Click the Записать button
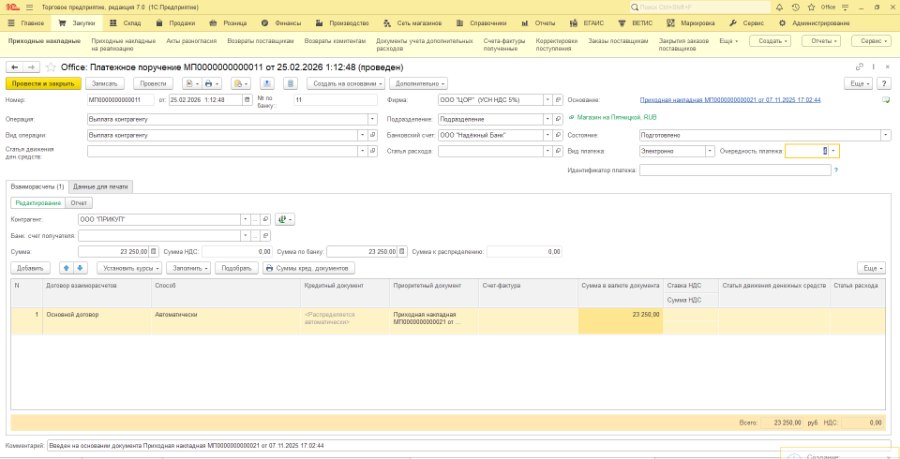This screenshot has height=459, width=900. (x=105, y=84)
